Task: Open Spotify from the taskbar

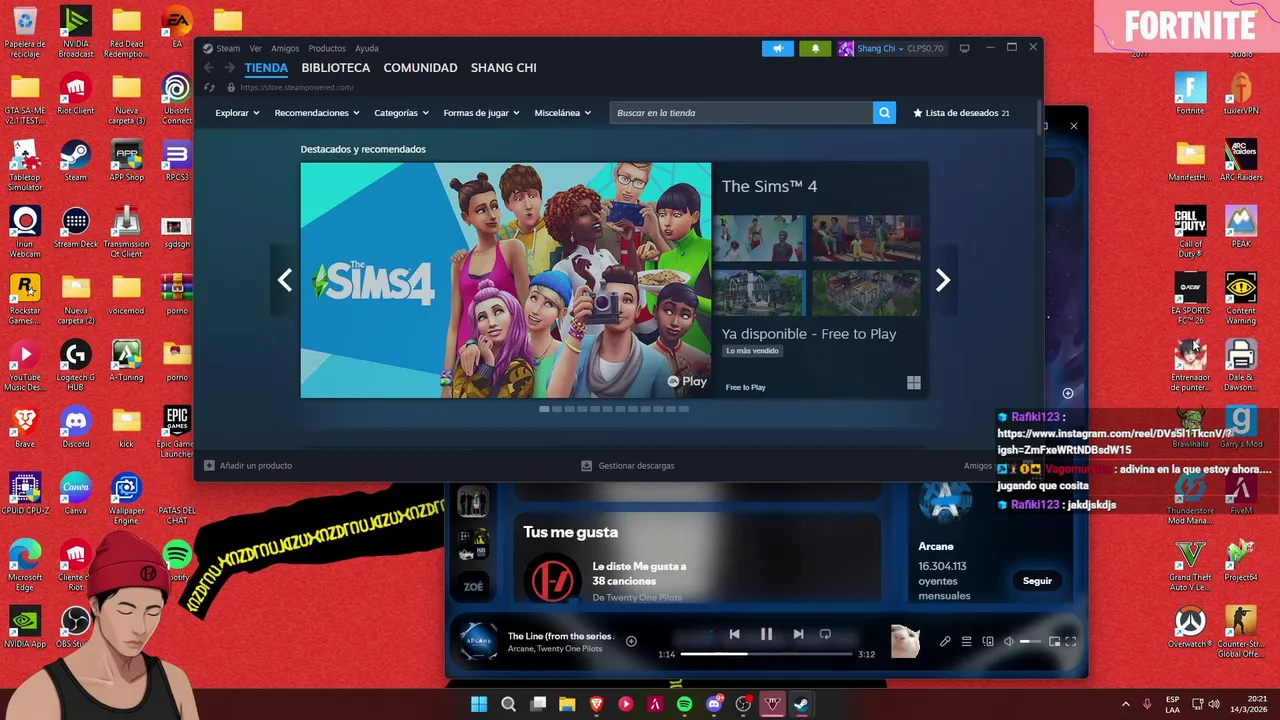Action: [x=684, y=704]
